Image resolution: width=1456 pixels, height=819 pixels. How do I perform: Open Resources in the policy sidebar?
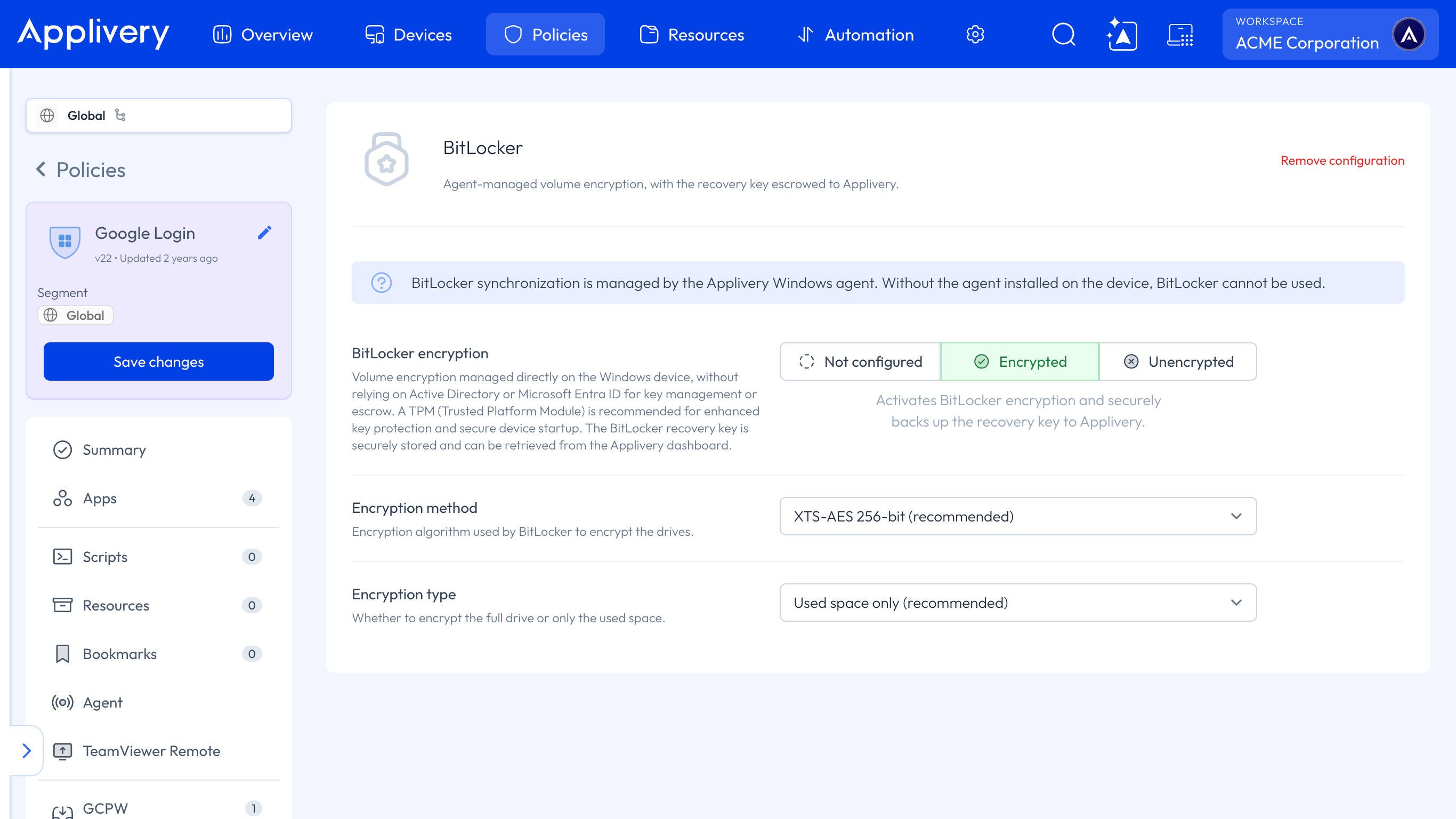pyautogui.click(x=158, y=605)
